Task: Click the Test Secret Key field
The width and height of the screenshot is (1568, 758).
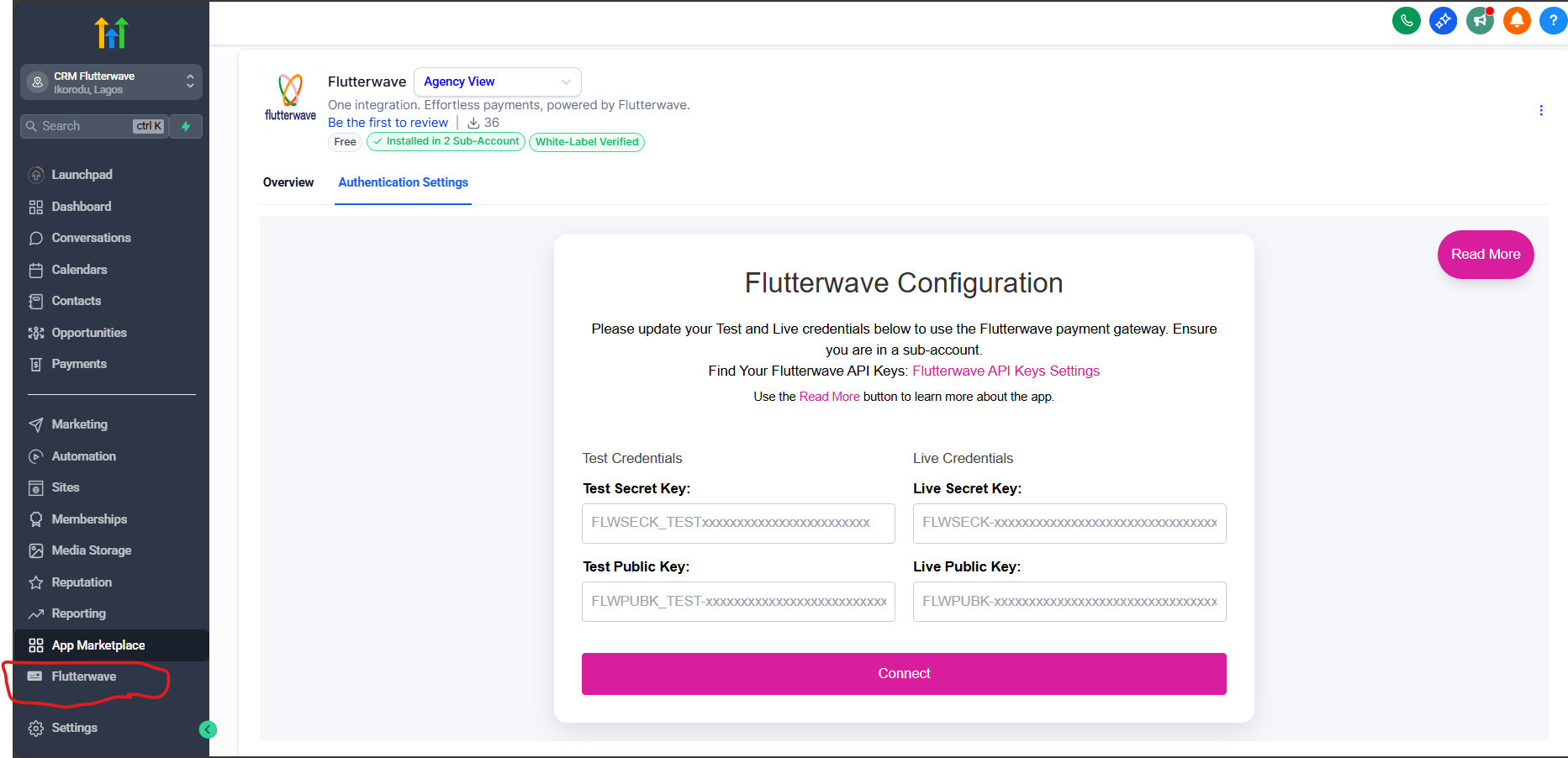Action: tap(738, 524)
